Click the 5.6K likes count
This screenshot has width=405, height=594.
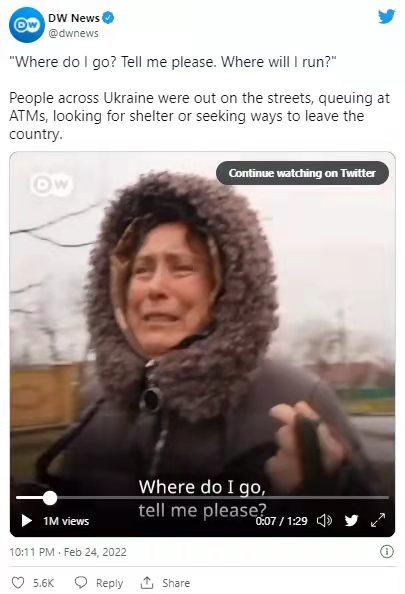(44, 583)
